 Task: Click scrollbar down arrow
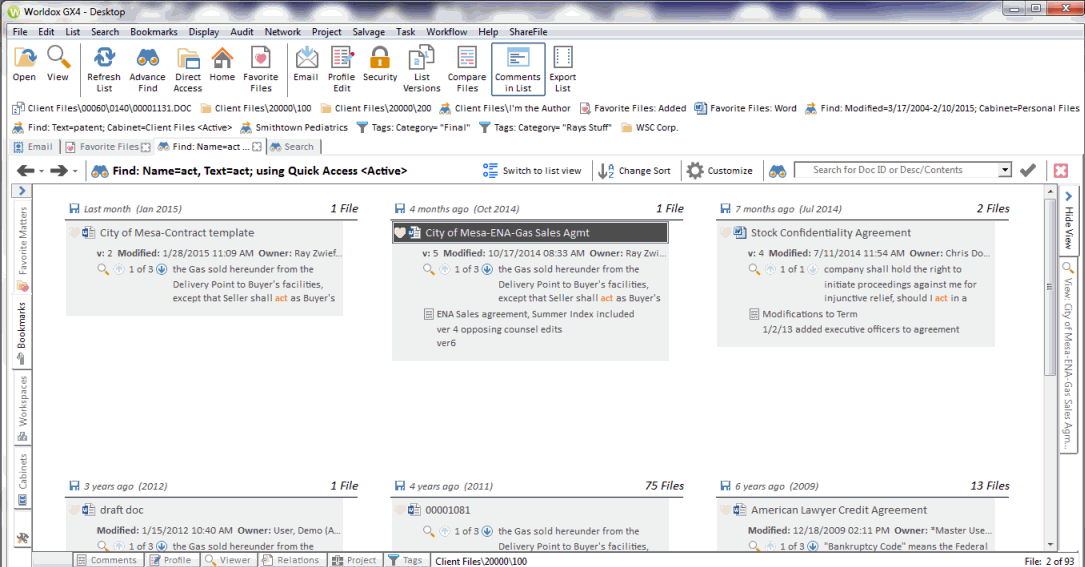(x=1050, y=546)
